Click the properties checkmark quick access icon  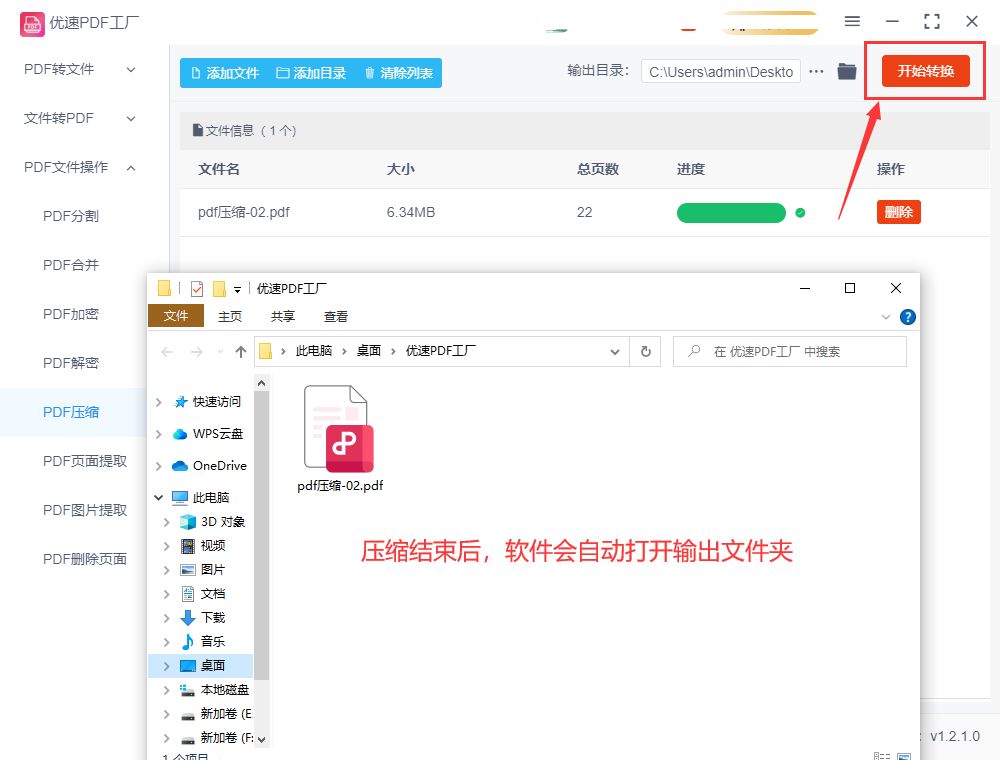pyautogui.click(x=197, y=289)
